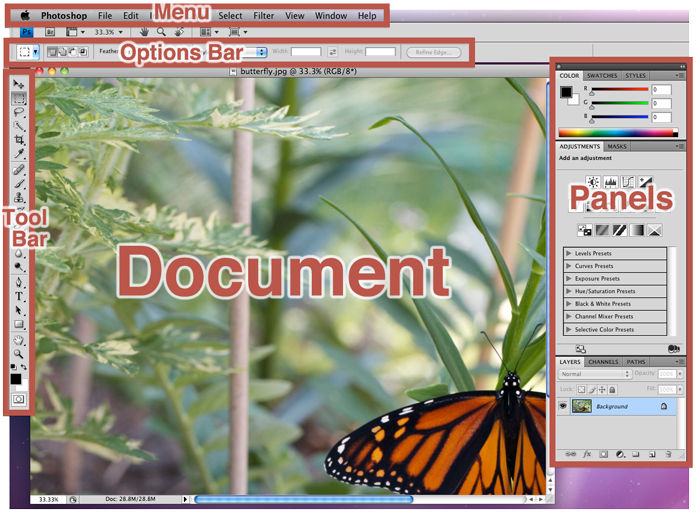Select the Magic Wand tool
Image resolution: width=698 pixels, height=518 pixels.
[x=18, y=126]
